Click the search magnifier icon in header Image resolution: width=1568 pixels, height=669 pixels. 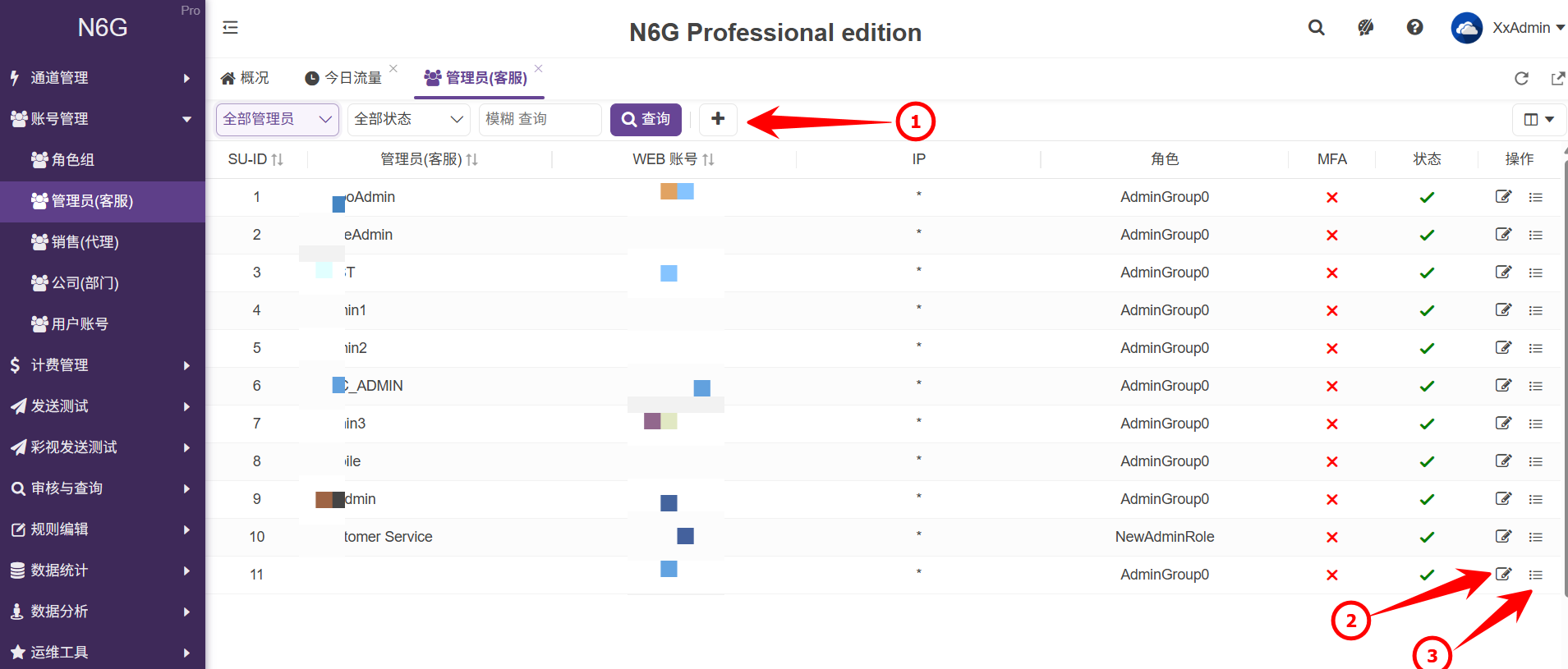pos(1316,28)
